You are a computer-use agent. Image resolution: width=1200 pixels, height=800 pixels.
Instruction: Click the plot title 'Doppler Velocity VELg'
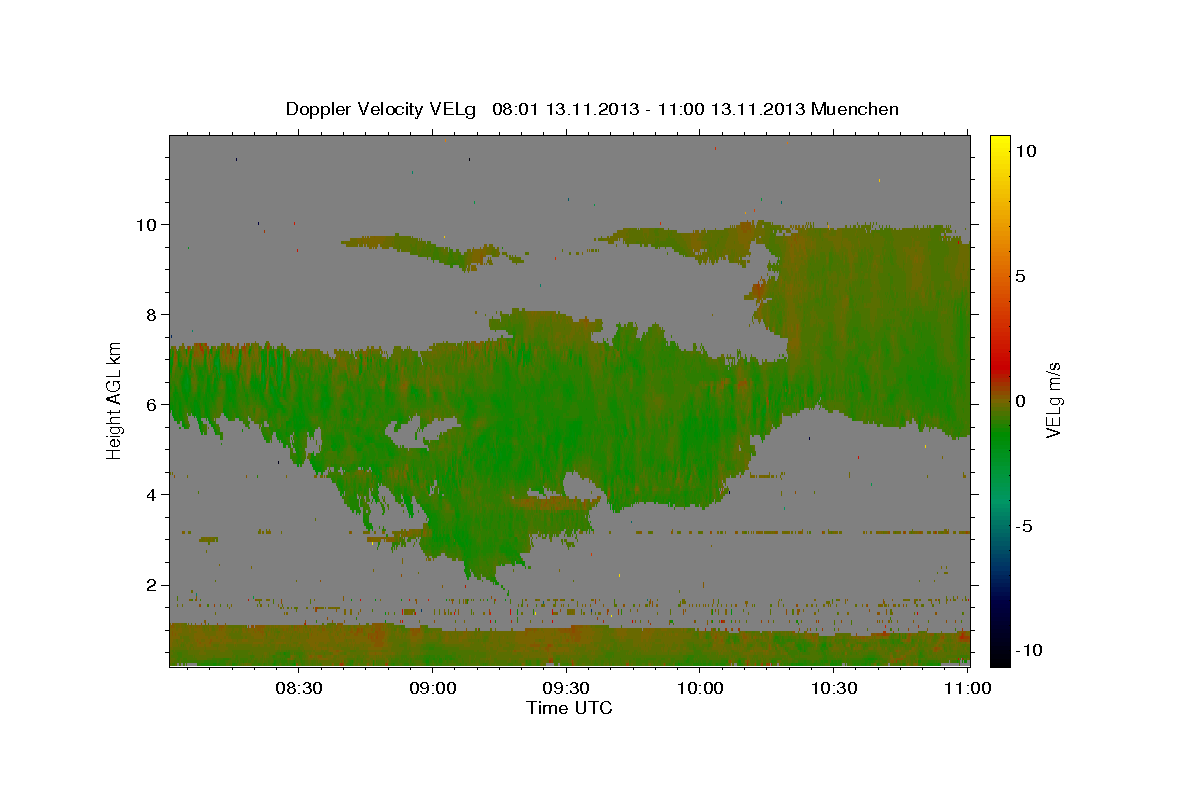381,109
